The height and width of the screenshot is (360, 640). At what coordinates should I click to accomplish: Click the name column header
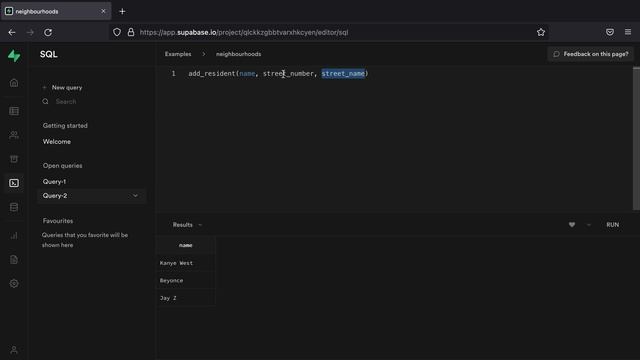coord(185,245)
